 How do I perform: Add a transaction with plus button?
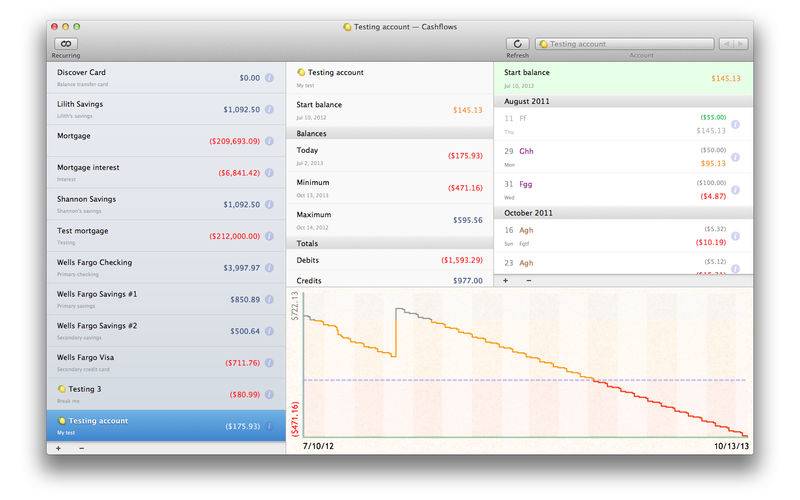pyautogui.click(x=506, y=280)
